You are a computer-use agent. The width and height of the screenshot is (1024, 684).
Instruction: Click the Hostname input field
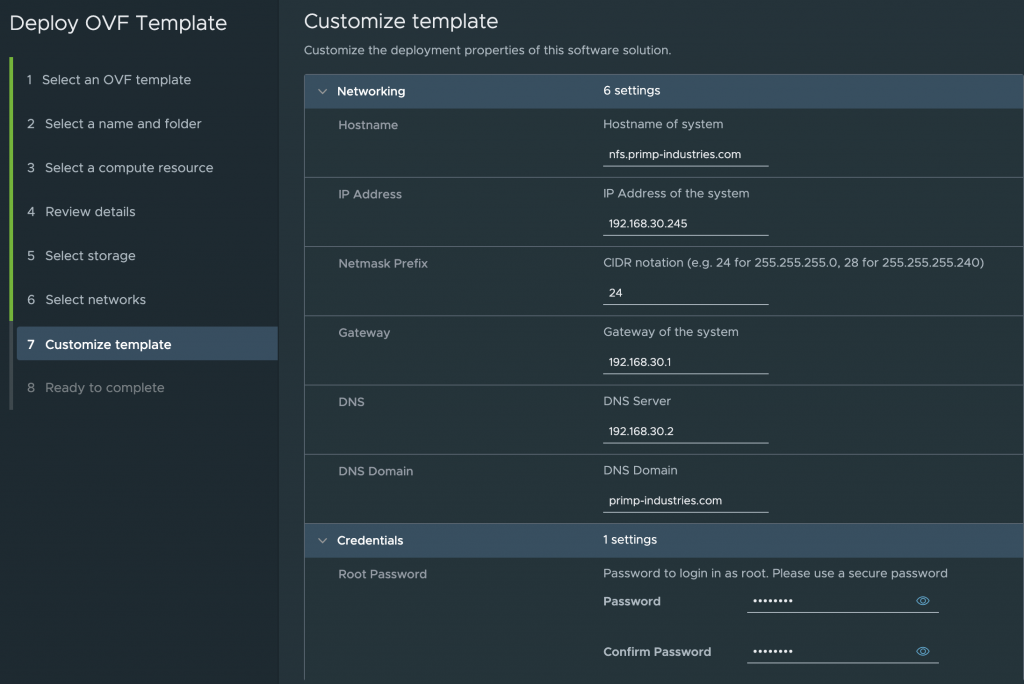point(685,155)
